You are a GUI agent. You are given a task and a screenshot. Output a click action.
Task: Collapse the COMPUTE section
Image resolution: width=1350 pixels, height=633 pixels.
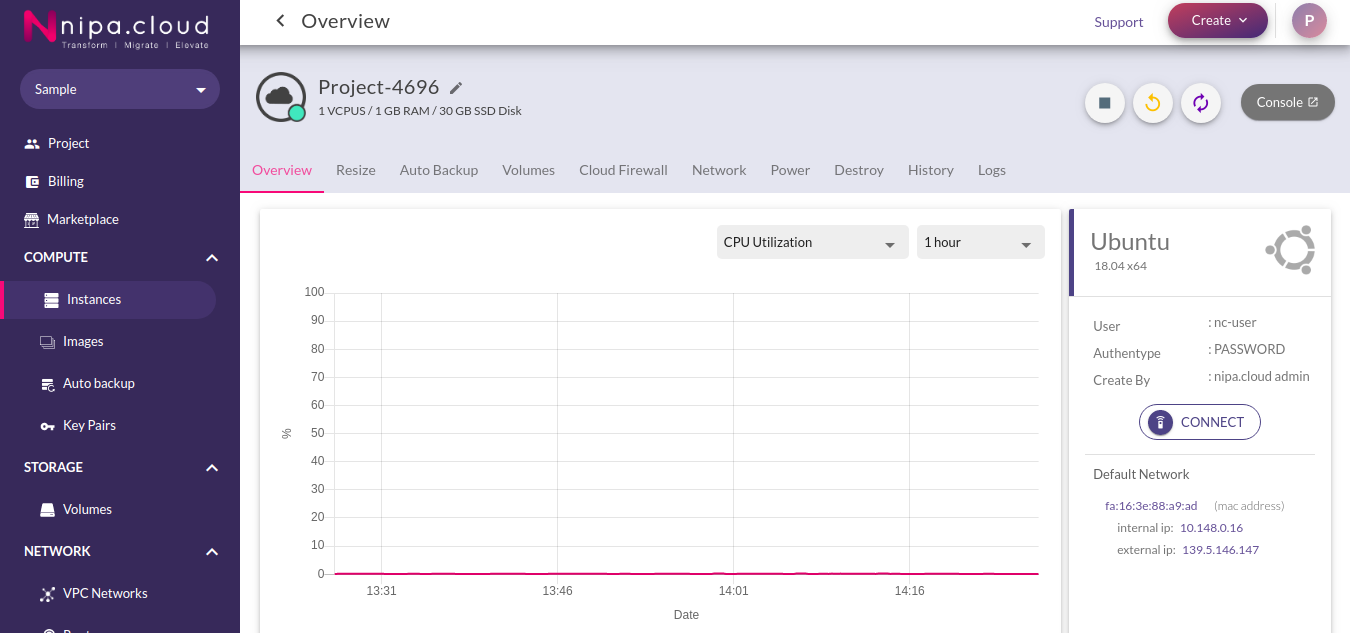(x=212, y=258)
